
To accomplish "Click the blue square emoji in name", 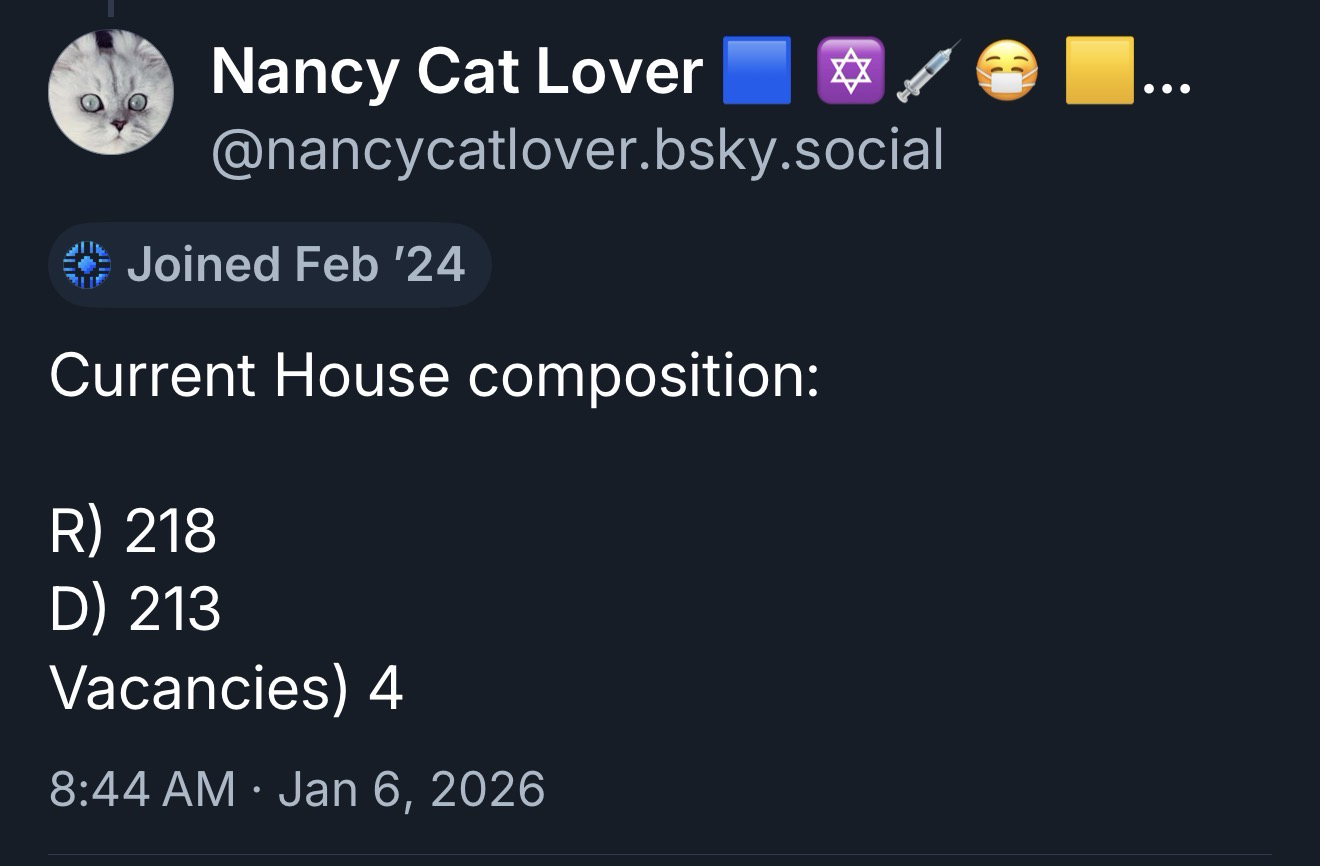I will tap(757, 71).
